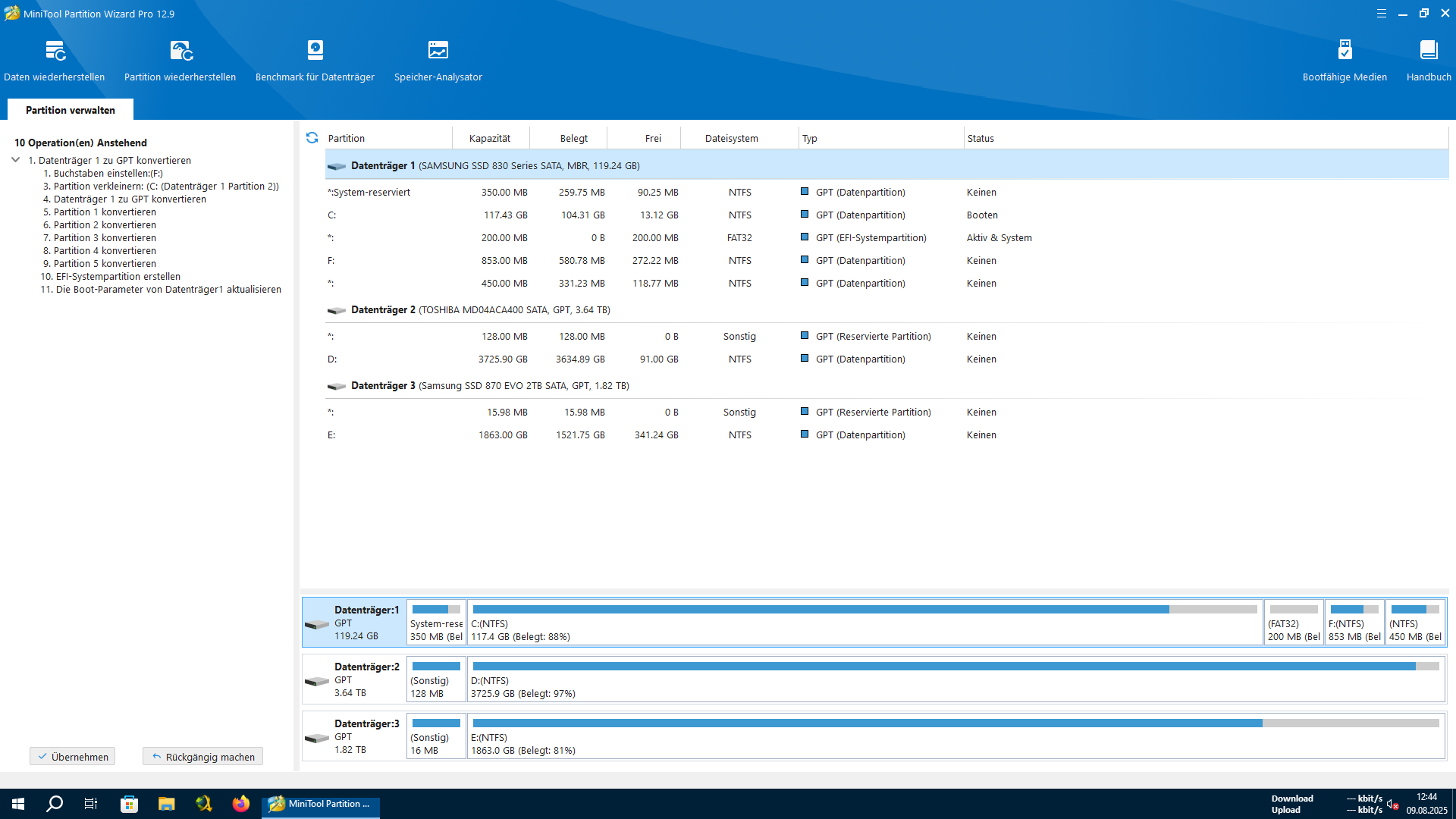Select the Partition verwalten tab

[71, 110]
